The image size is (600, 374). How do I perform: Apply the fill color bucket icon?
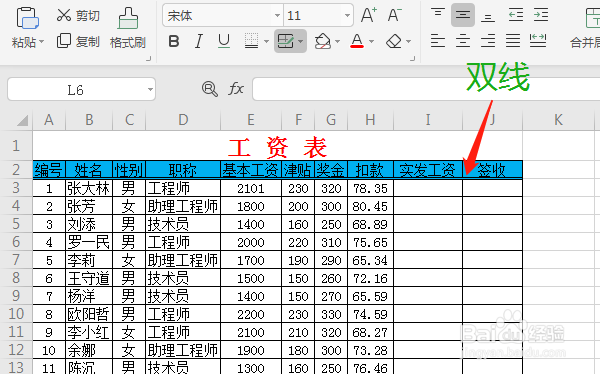tap(323, 41)
